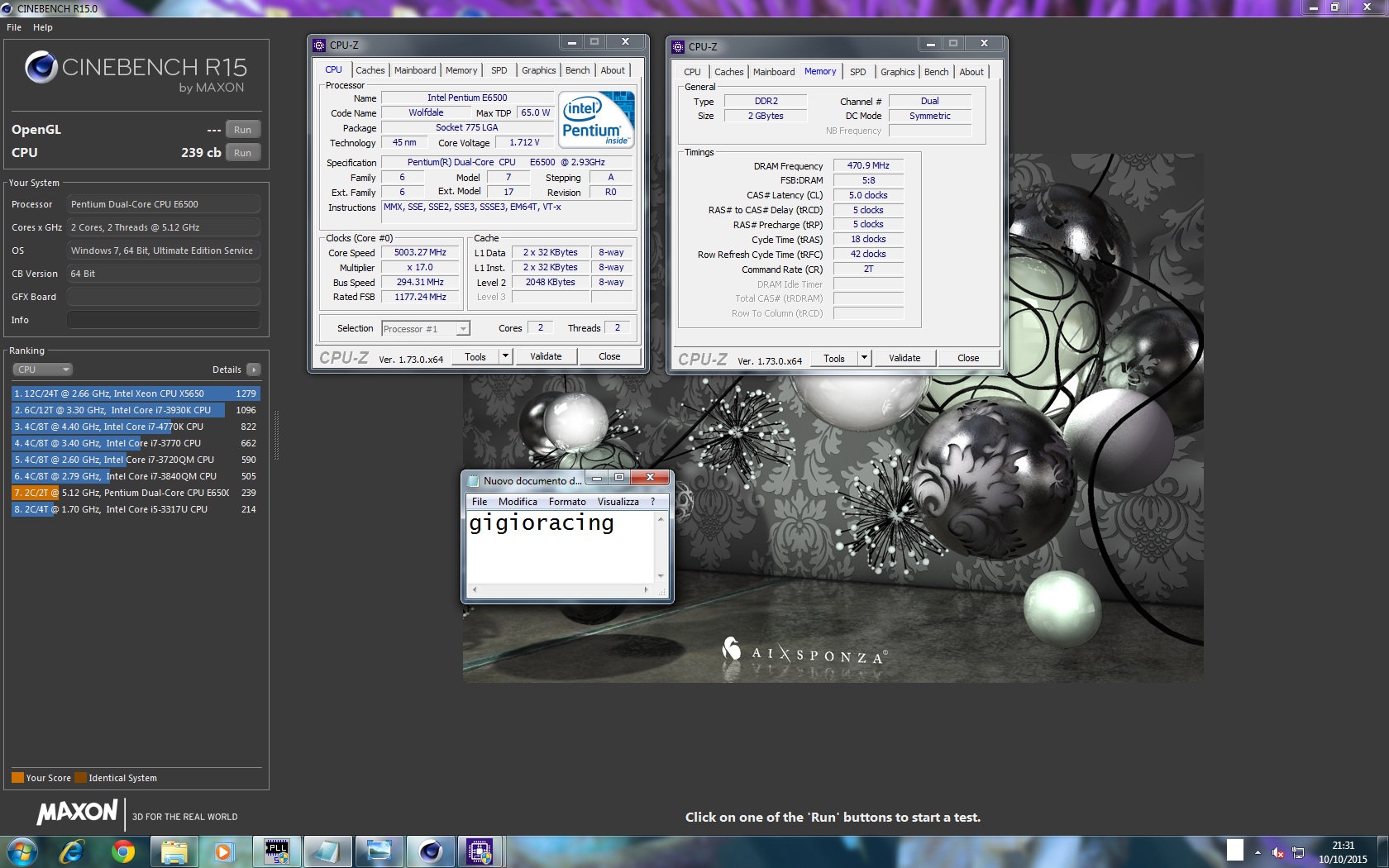This screenshot has height=868, width=1389.
Task: Select ranking row Intel Xeon CPU X5650
Action: pos(136,393)
